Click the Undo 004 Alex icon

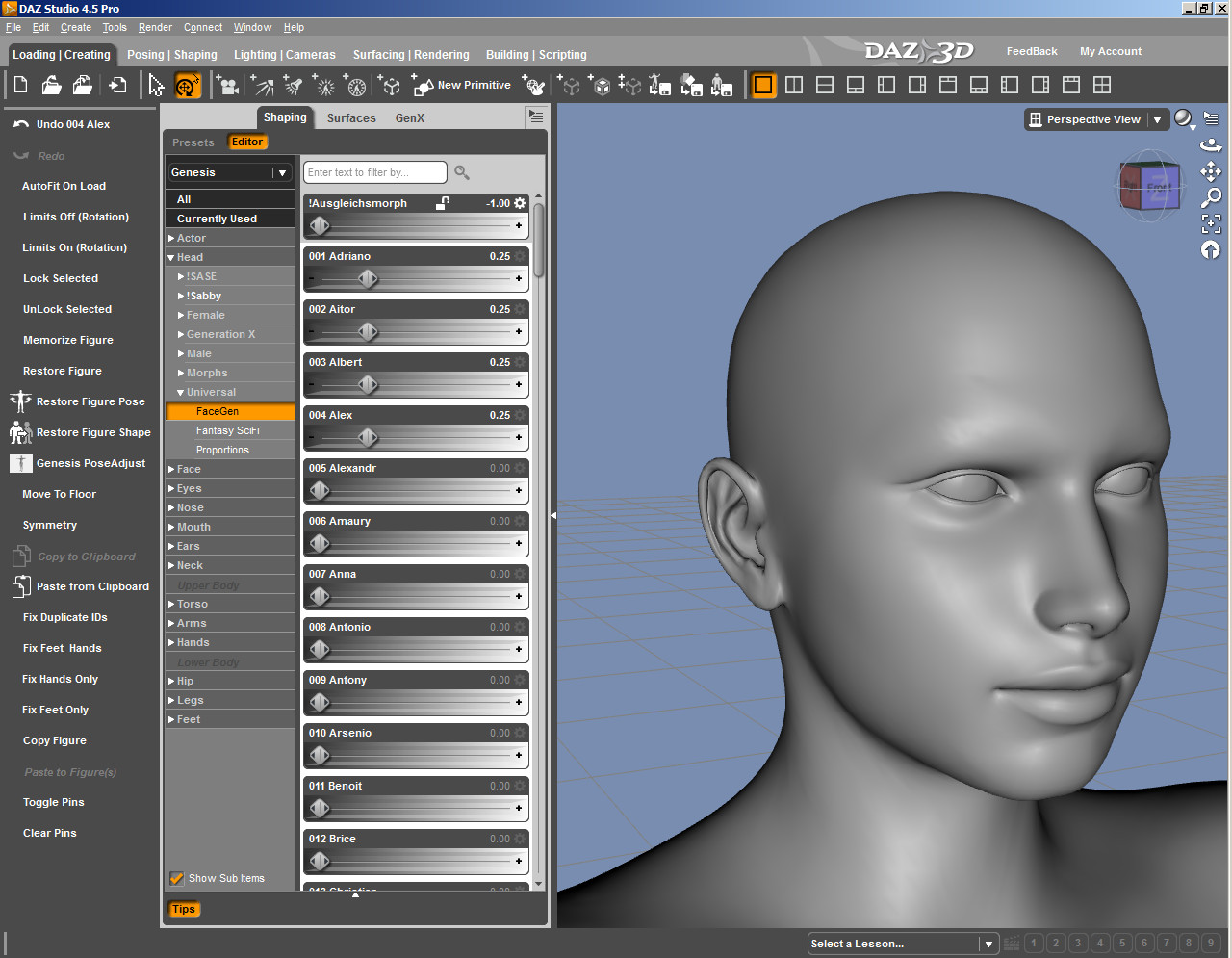tap(21, 124)
